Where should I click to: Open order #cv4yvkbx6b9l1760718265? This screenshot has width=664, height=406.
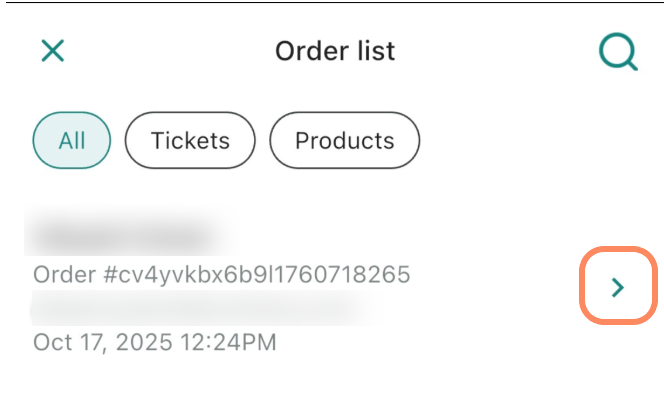tap(221, 275)
